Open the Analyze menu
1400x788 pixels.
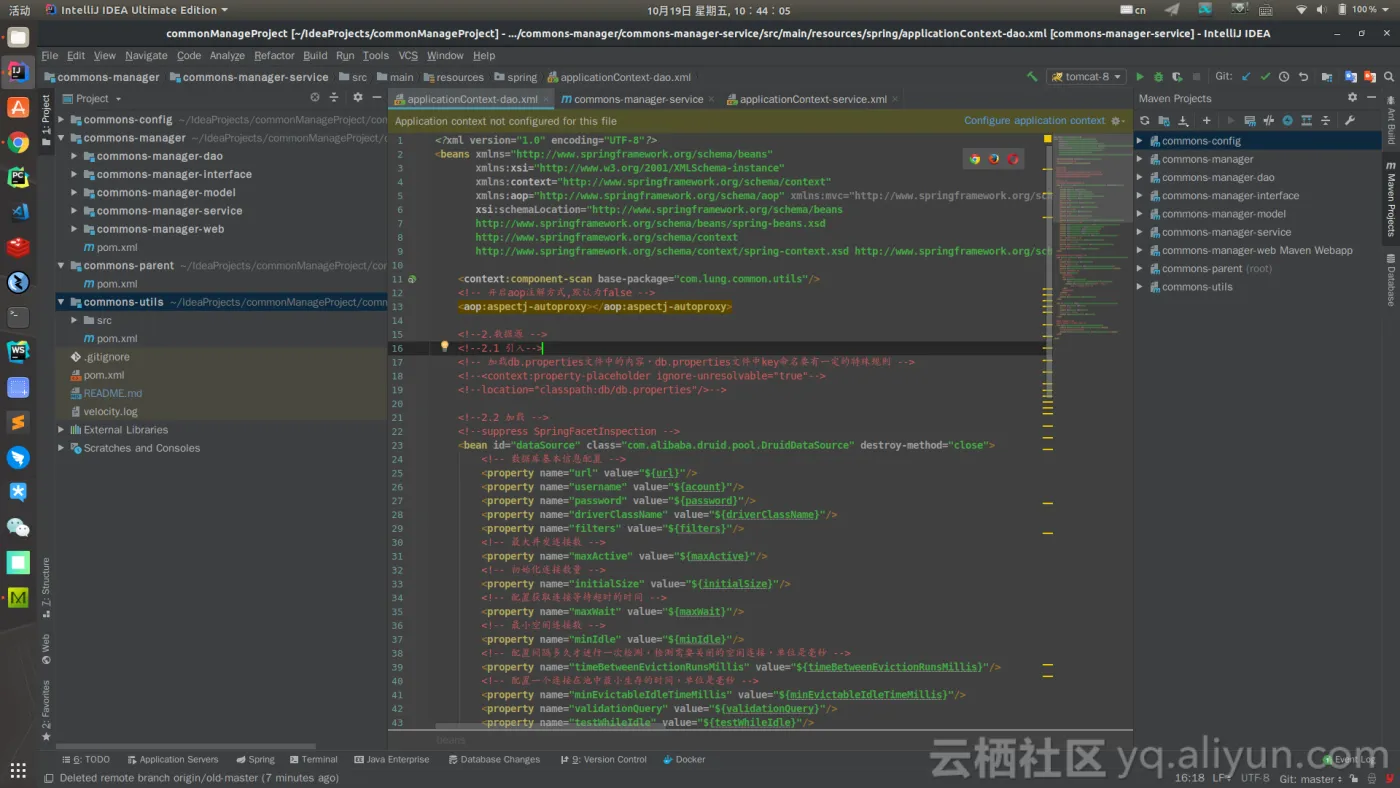(x=227, y=56)
